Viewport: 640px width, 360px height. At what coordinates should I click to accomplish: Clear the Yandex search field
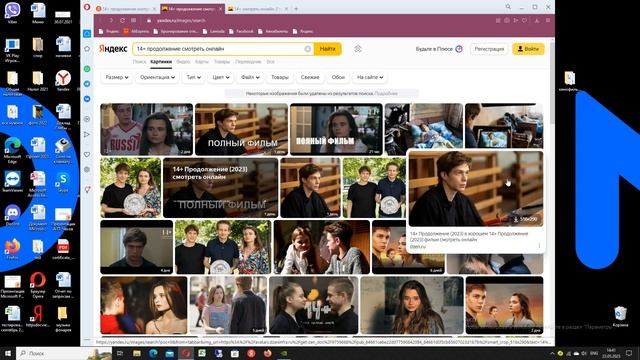click(x=307, y=49)
